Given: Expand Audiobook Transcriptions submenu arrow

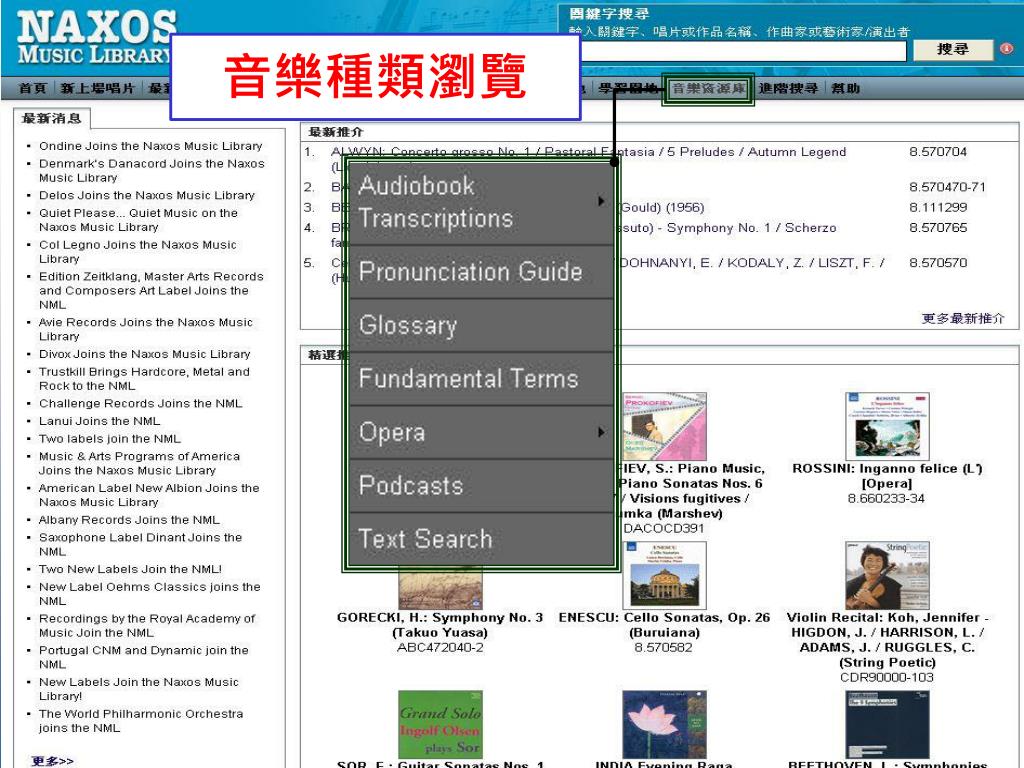Looking at the screenshot, I should 601,201.
